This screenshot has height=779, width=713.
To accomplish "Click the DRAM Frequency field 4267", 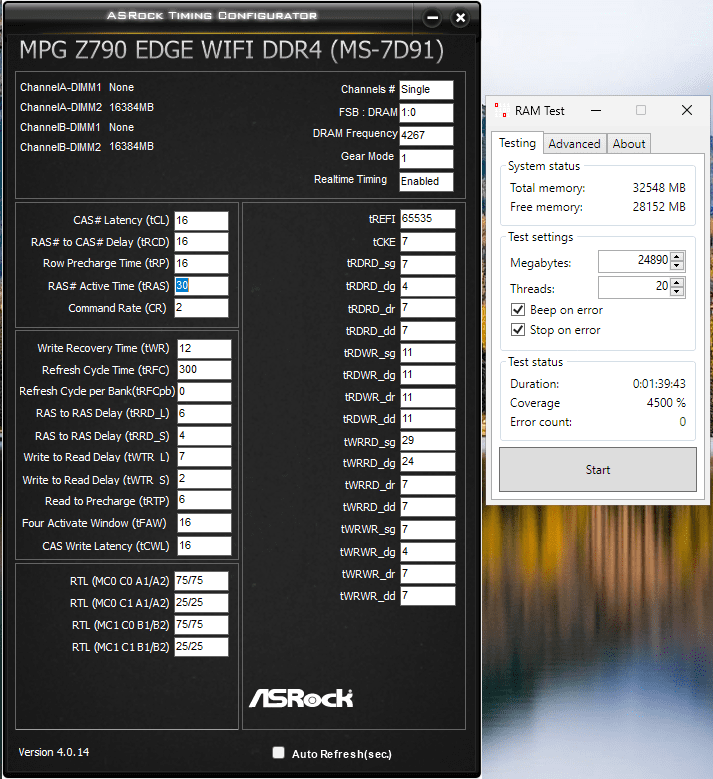I will [x=426, y=135].
